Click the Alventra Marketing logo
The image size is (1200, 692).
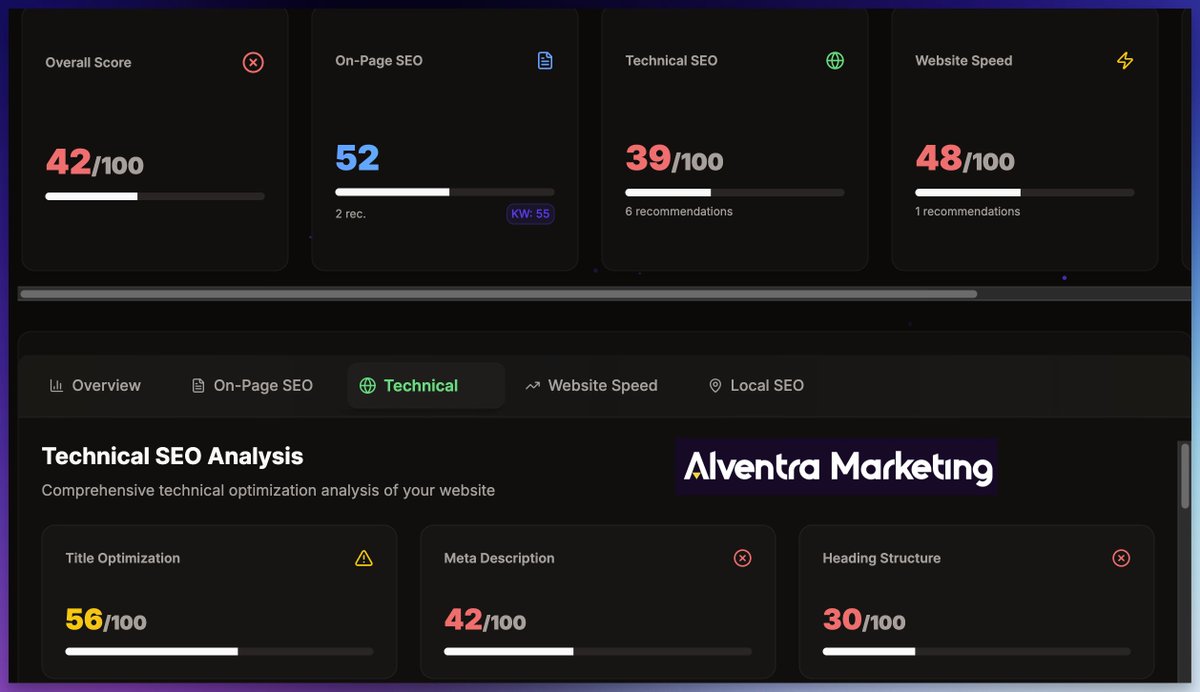pos(836,466)
